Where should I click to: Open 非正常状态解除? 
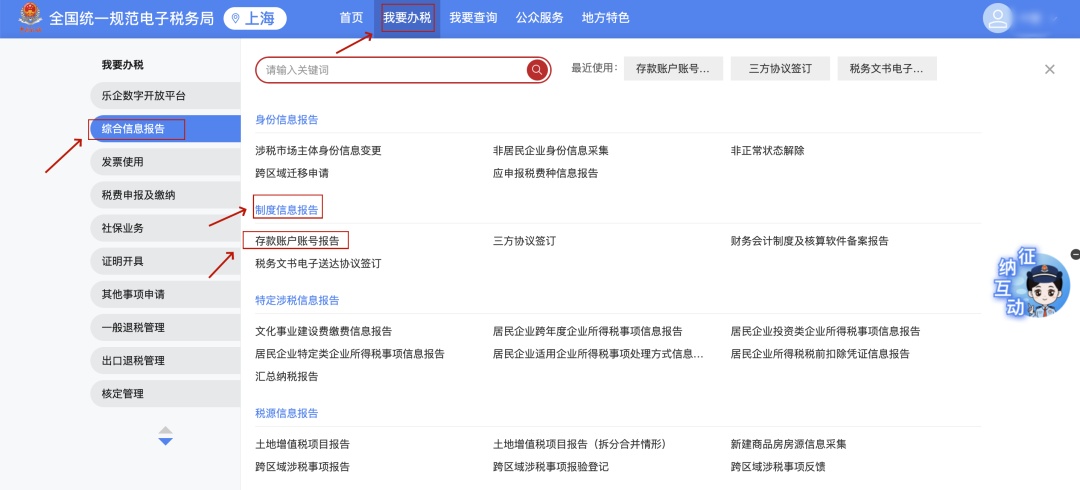767,150
